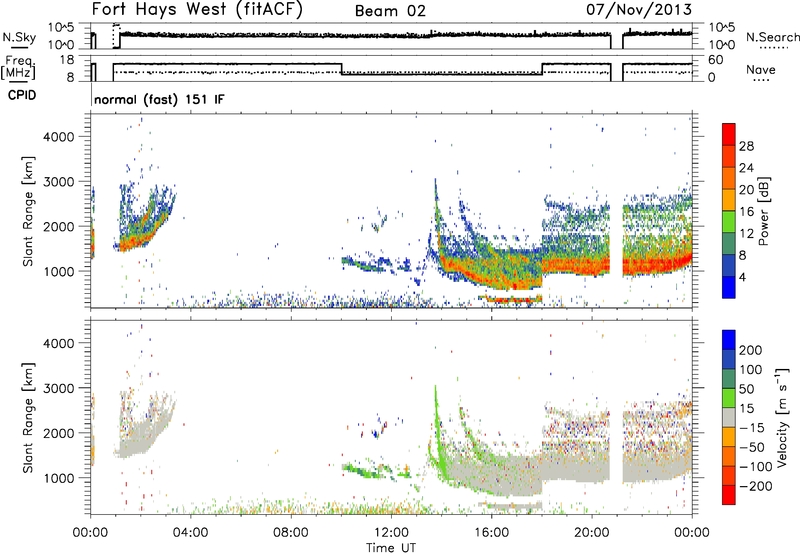Click the "Slant Range [km]" label of the Velocity panel
This screenshot has width=800, height=554.
(x=28, y=417)
